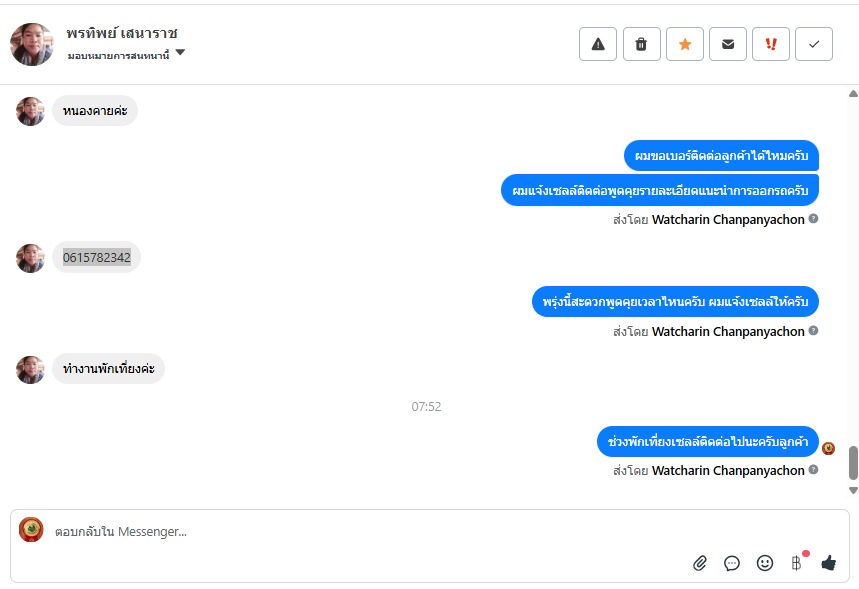Open the emoji picker smiley icon
The width and height of the screenshot is (859, 589).
(764, 563)
